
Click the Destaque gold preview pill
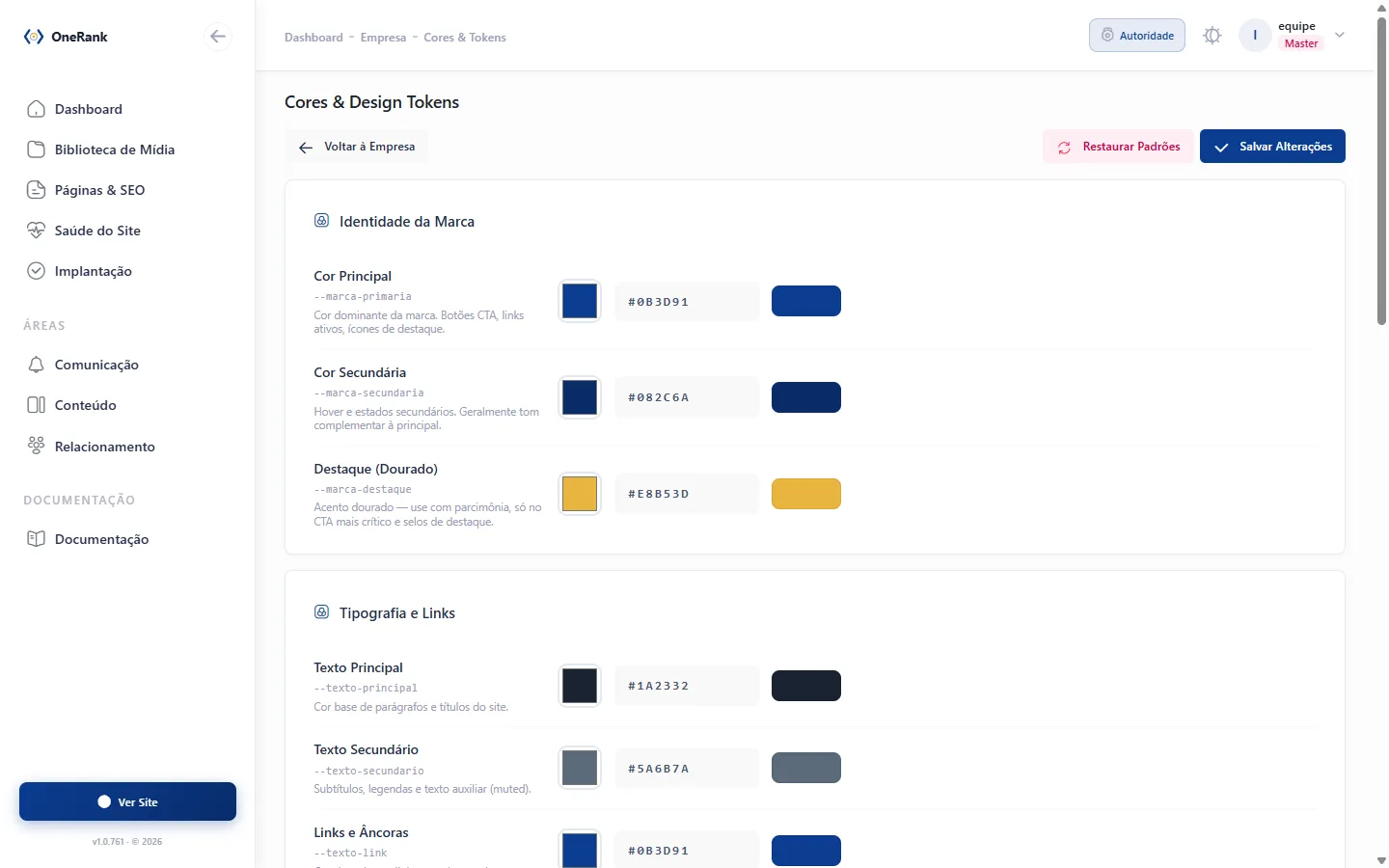point(806,494)
